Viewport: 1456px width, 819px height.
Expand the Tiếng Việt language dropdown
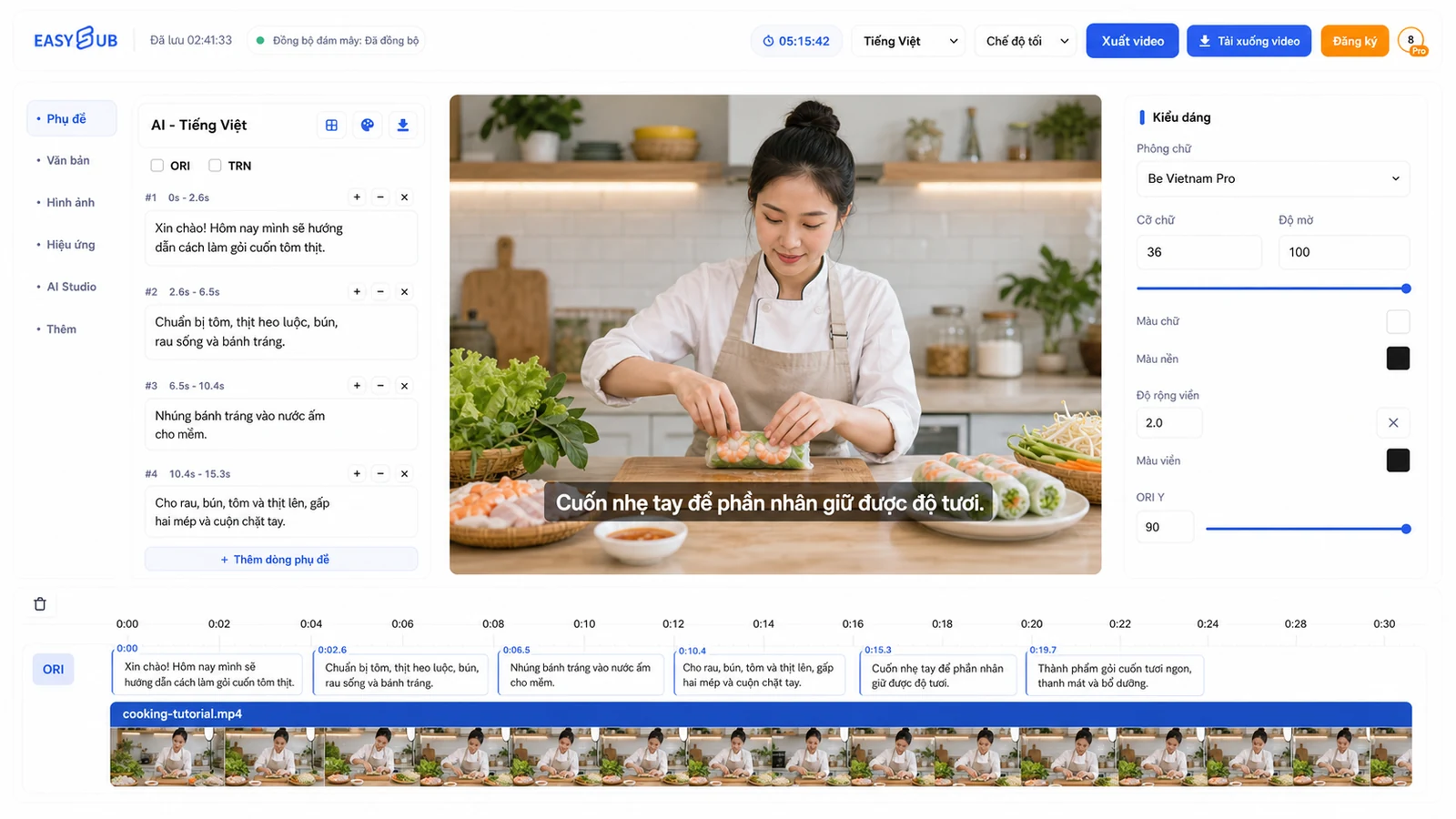tap(909, 41)
